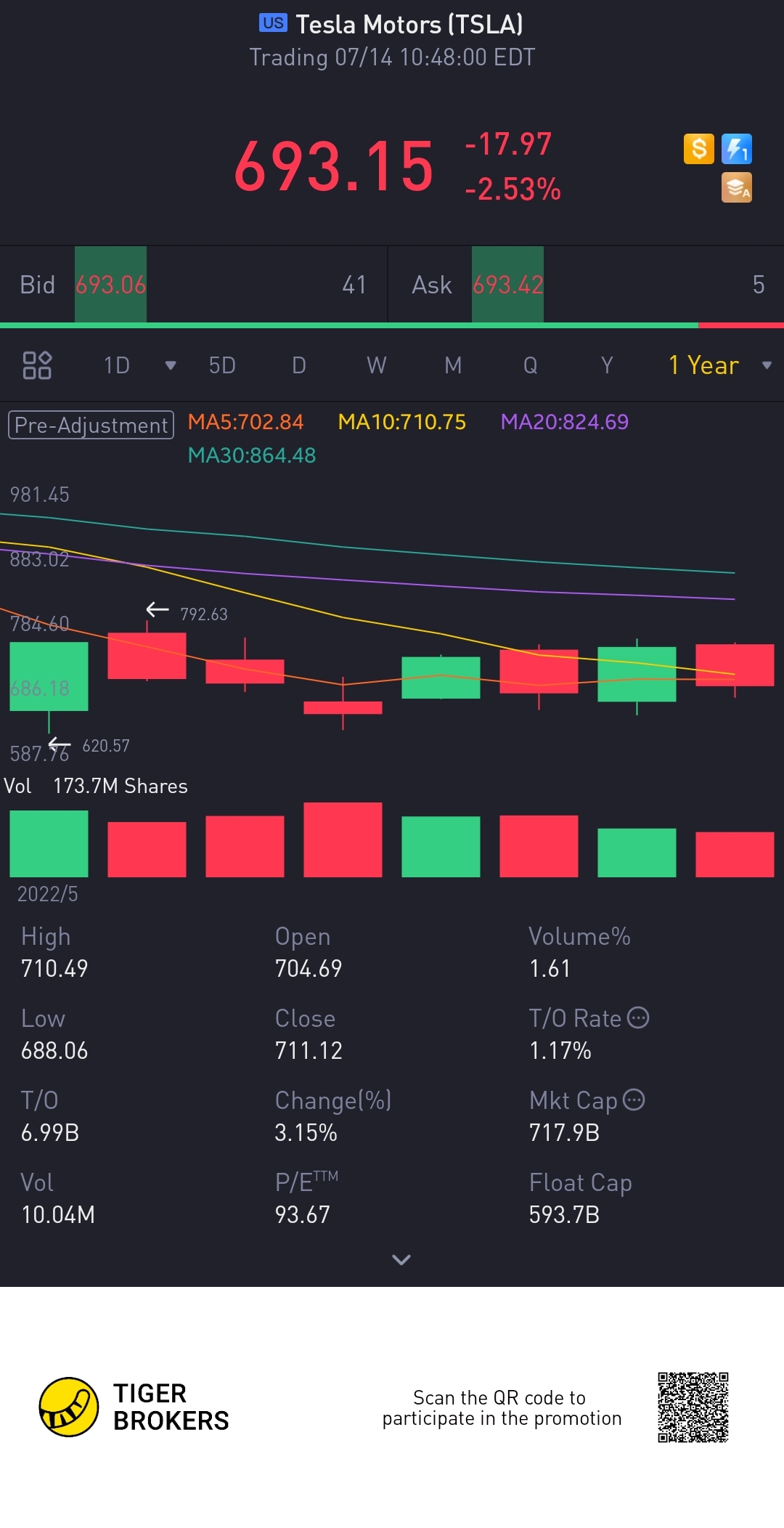Tap the Vol 173.7M Shares label
Screen dimensions: 784x1528
(x=96, y=786)
